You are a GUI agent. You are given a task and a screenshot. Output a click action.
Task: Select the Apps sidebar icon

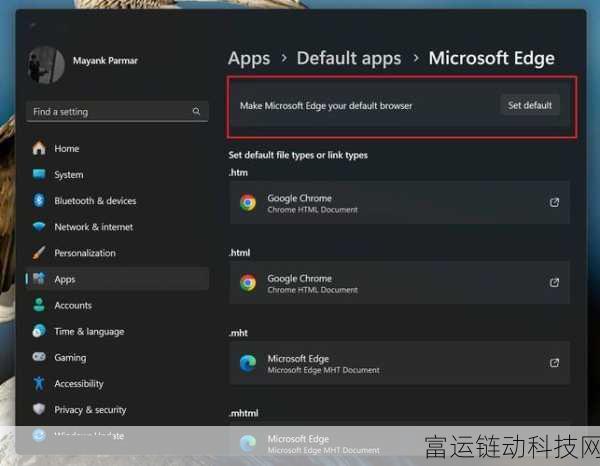[39, 279]
